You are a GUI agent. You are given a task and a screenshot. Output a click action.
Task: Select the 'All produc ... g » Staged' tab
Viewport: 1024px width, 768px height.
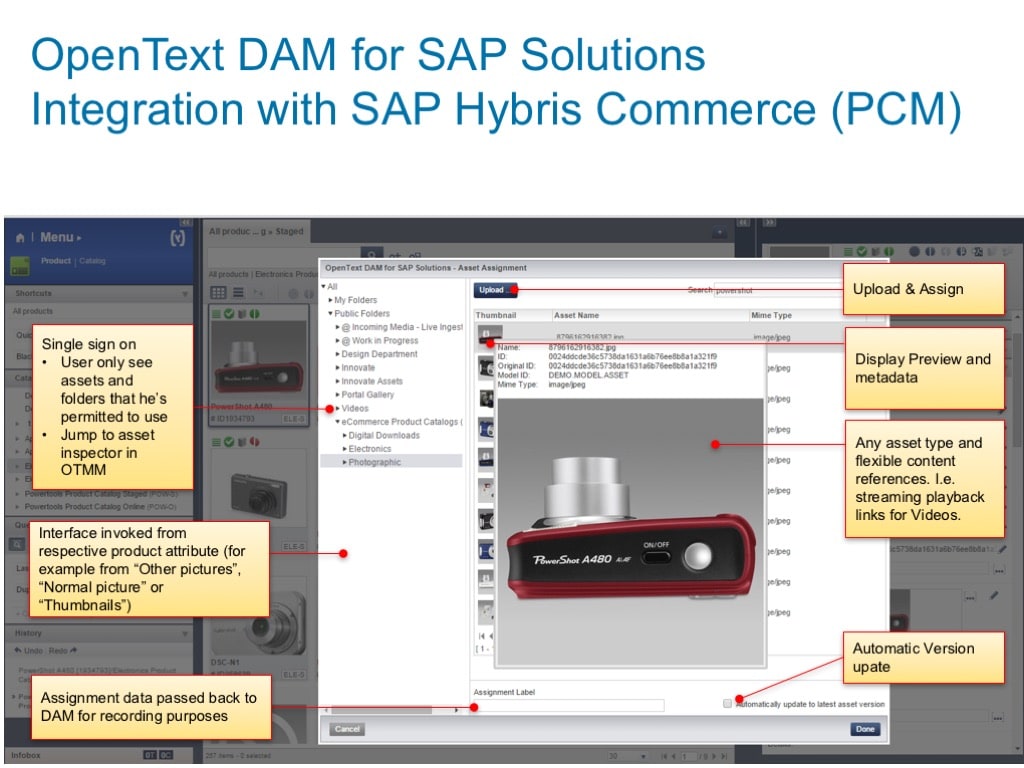pos(256,231)
